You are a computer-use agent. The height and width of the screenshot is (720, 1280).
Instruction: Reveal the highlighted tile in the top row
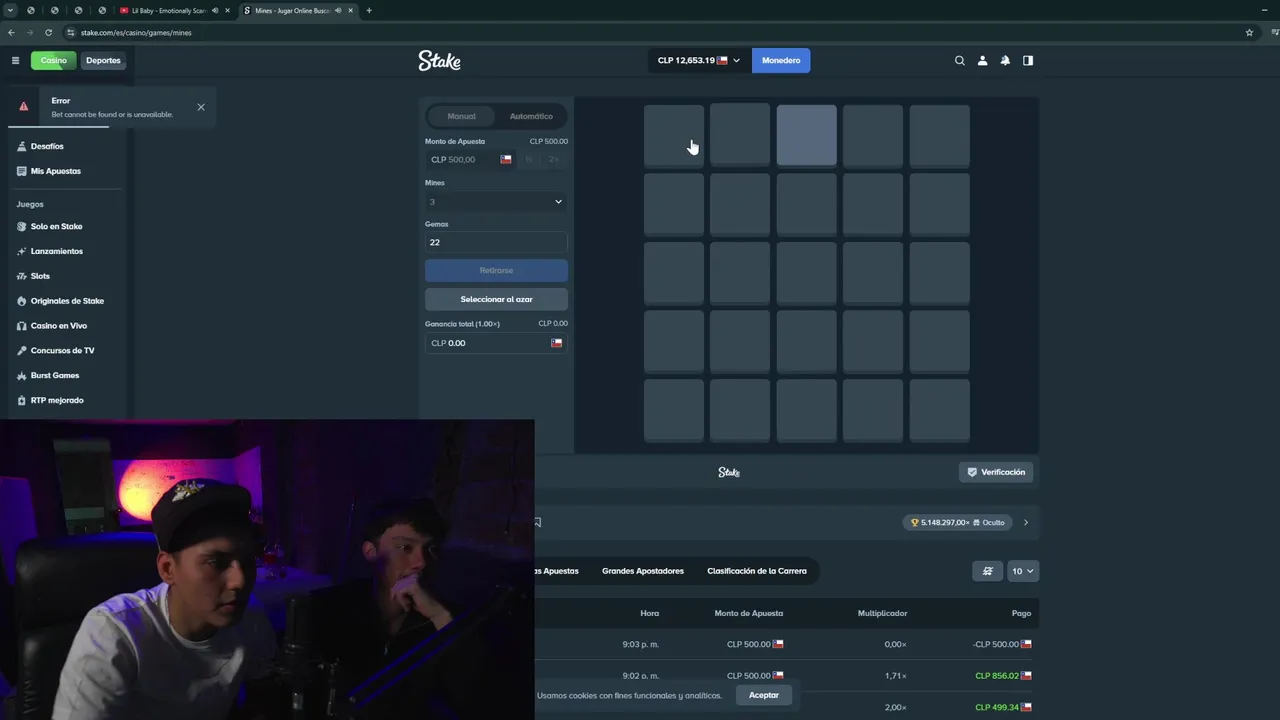(807, 135)
